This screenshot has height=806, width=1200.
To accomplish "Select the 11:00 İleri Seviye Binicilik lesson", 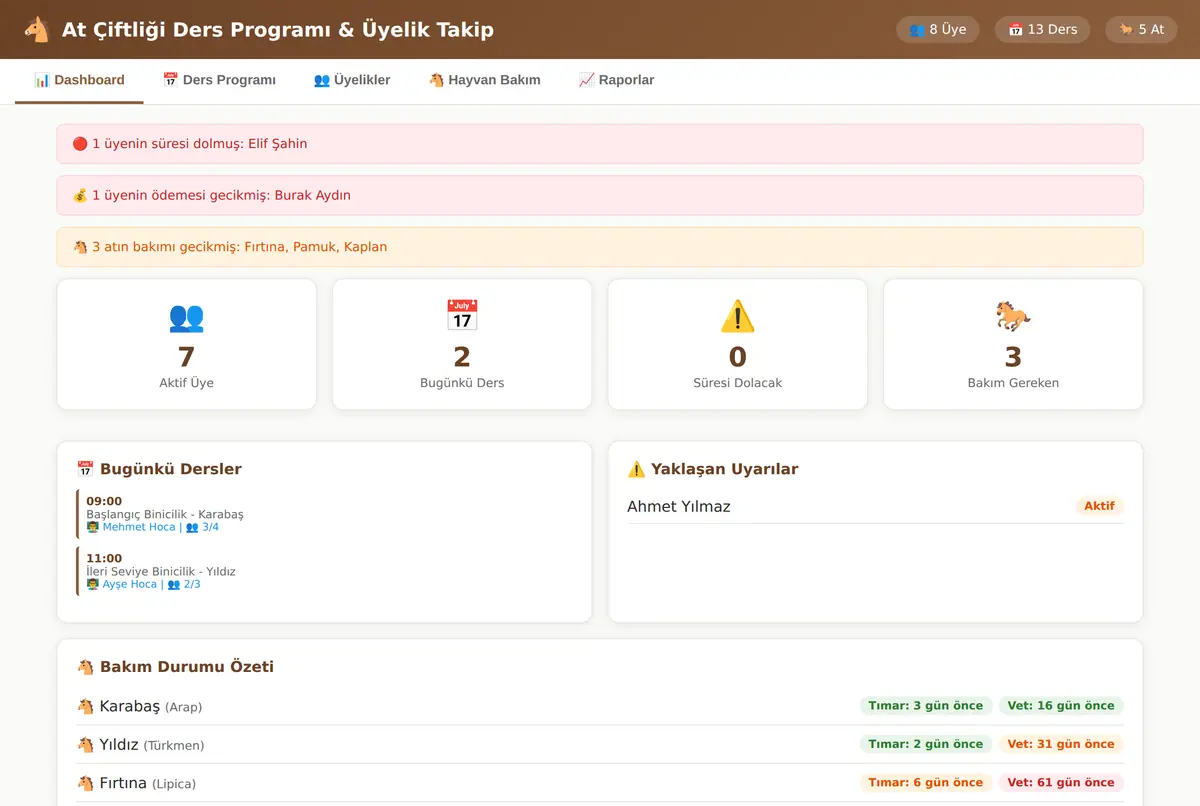I will tap(325, 571).
